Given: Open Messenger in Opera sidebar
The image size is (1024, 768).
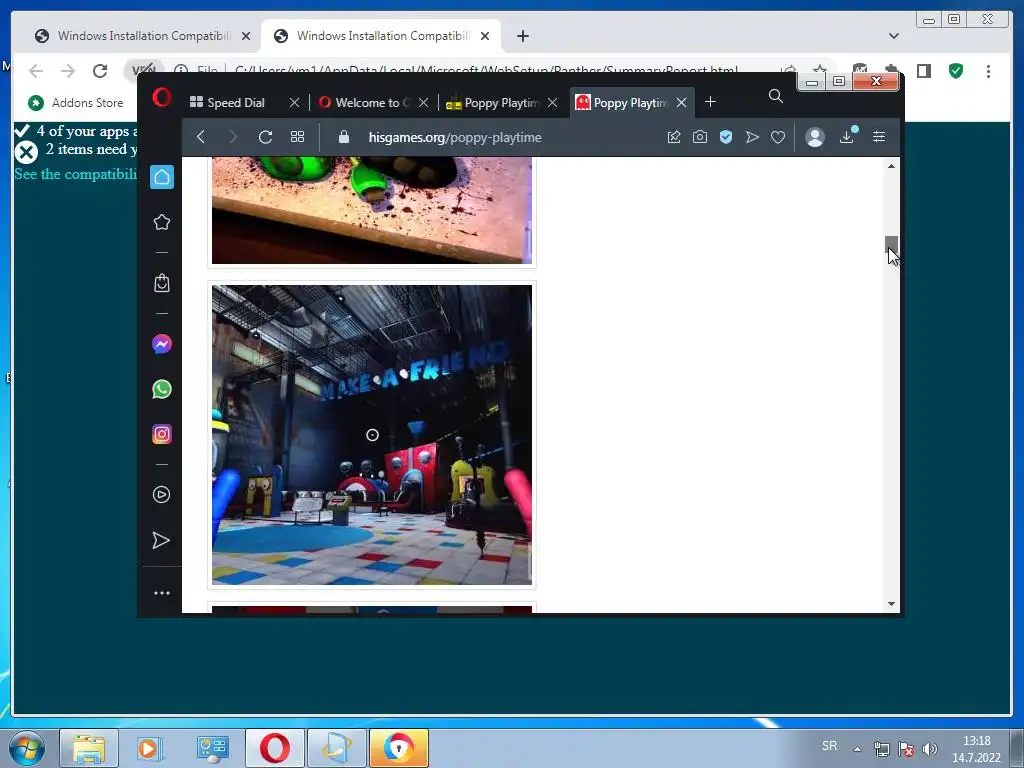Looking at the screenshot, I should (x=162, y=344).
